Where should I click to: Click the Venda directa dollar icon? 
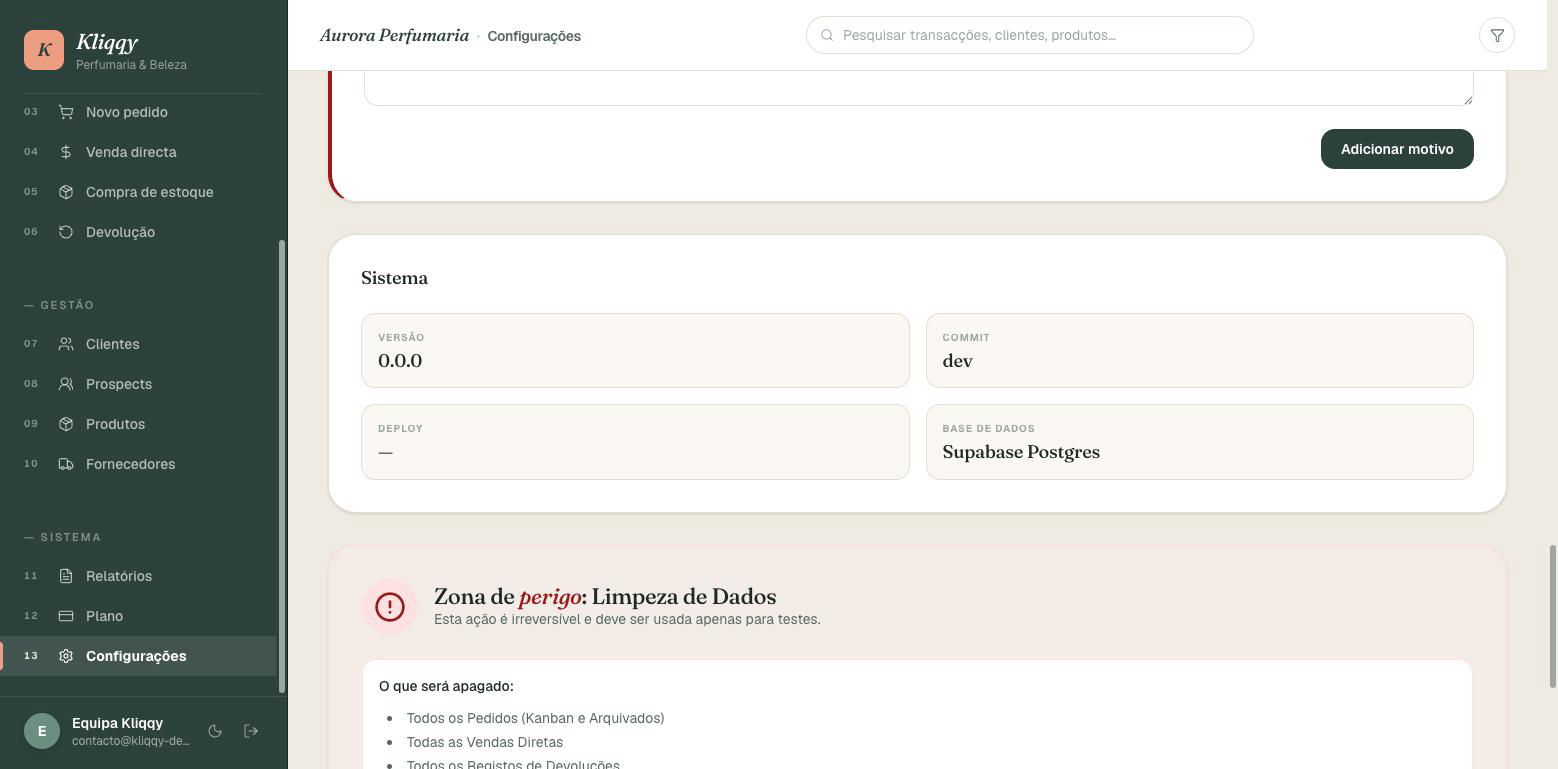(66, 152)
